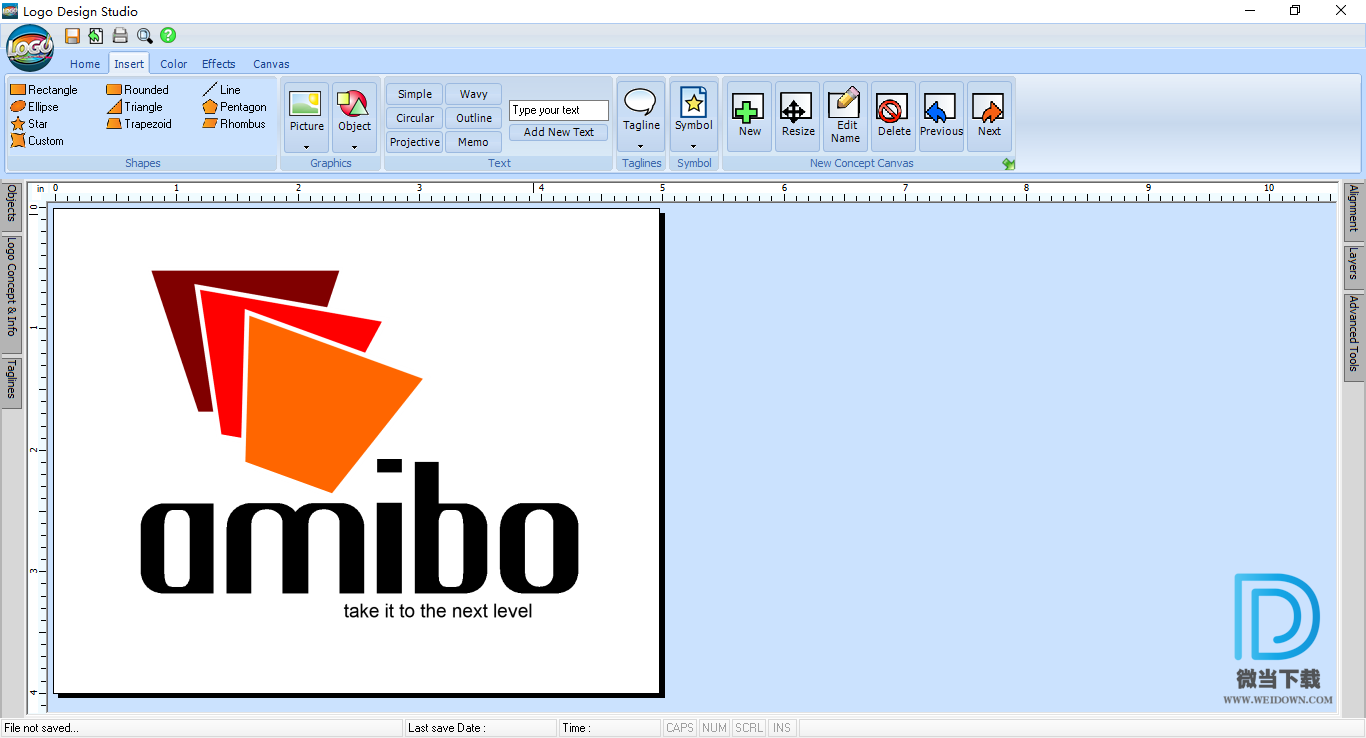Open the Canvas ribbon tab

coord(271,64)
